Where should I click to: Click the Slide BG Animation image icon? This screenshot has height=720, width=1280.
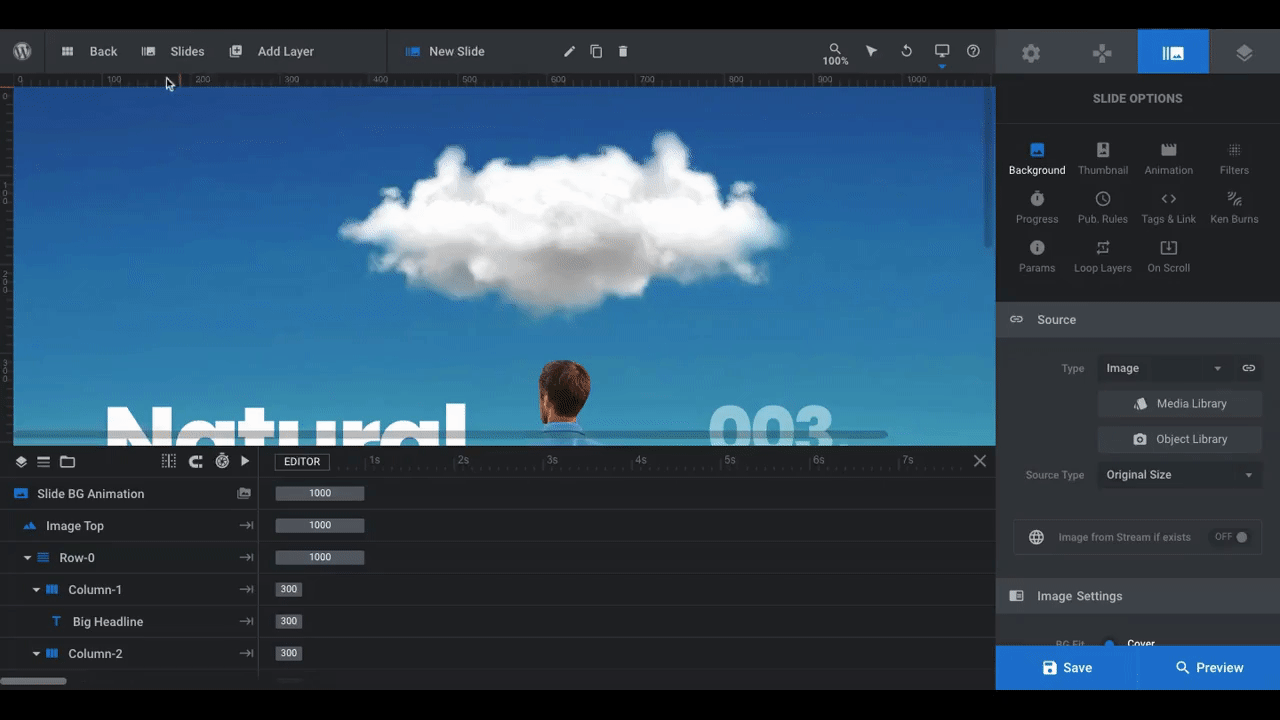pos(244,494)
